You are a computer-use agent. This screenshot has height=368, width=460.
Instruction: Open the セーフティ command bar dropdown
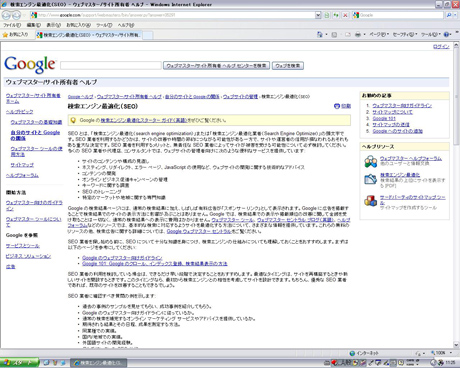(405, 34)
